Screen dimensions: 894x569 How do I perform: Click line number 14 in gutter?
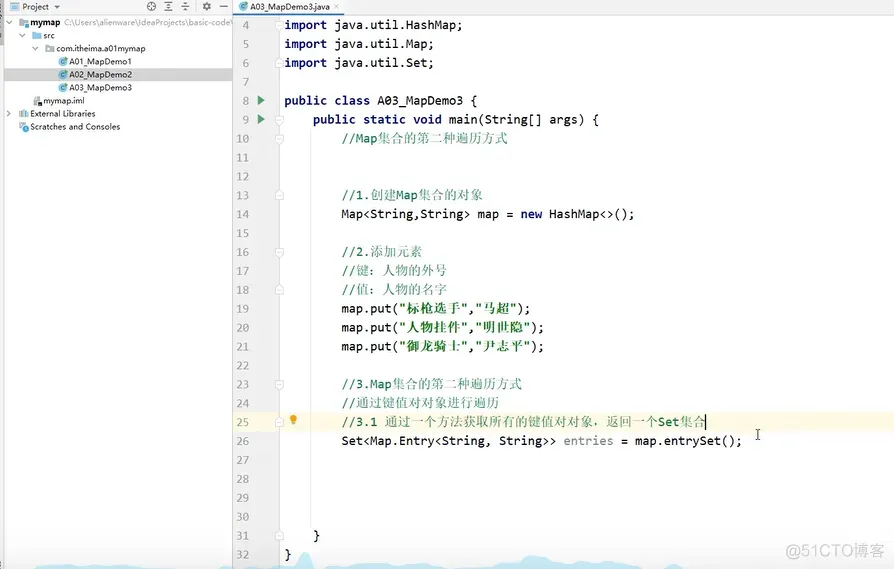[243, 214]
